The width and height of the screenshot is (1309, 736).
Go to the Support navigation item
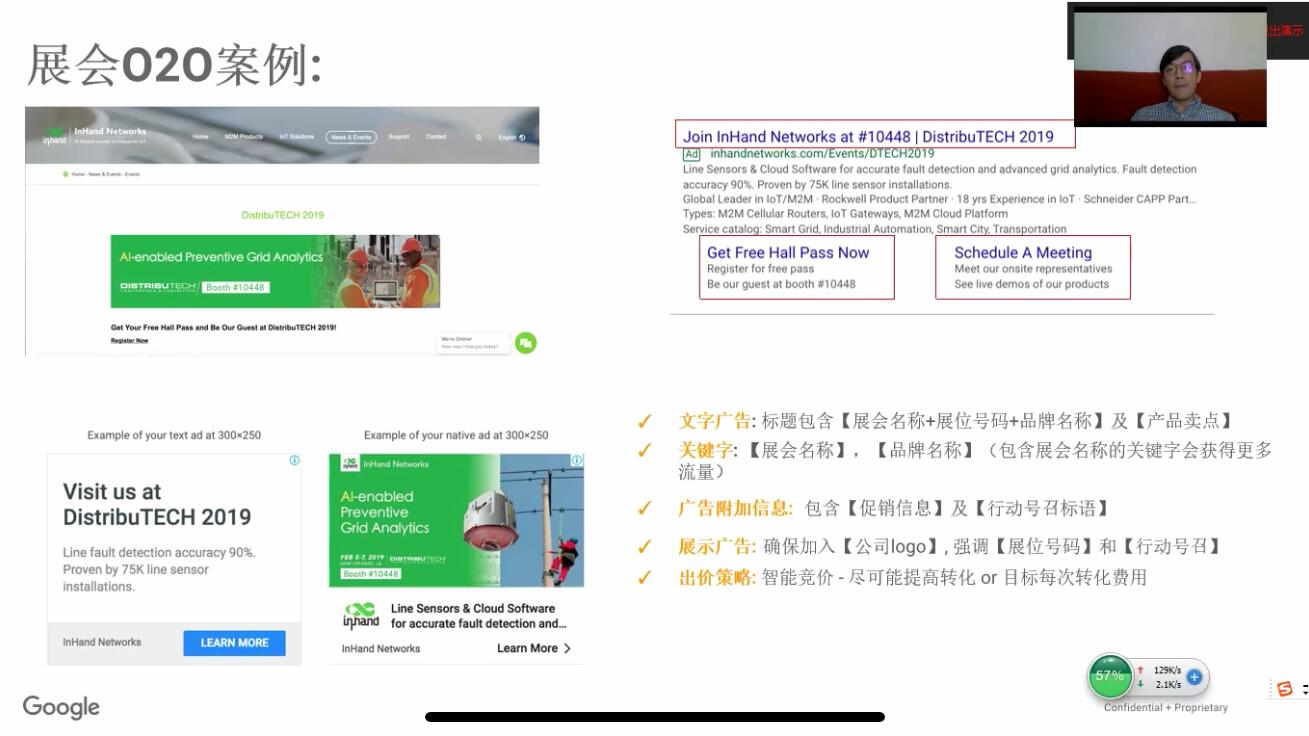pos(399,137)
